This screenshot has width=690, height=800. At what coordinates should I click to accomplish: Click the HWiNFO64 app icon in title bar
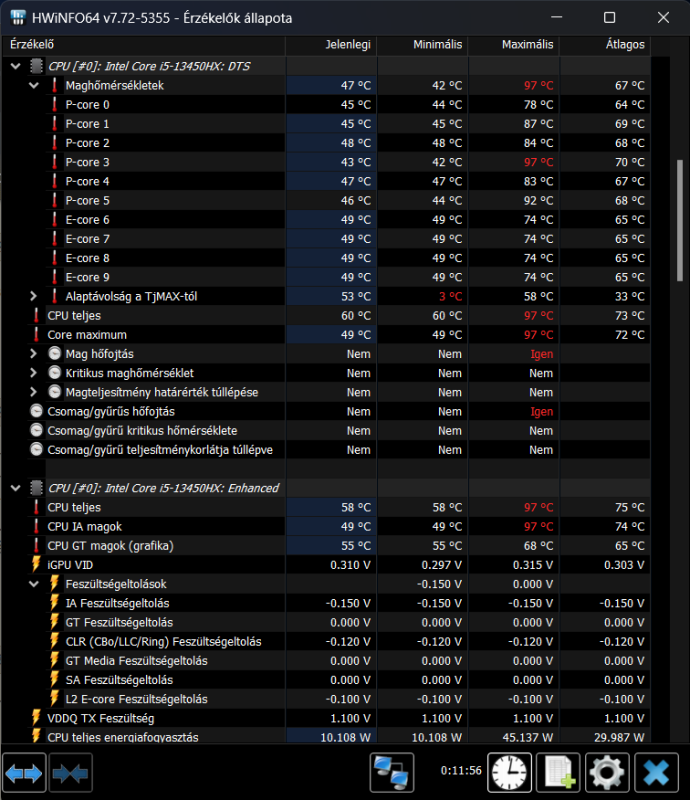click(18, 18)
